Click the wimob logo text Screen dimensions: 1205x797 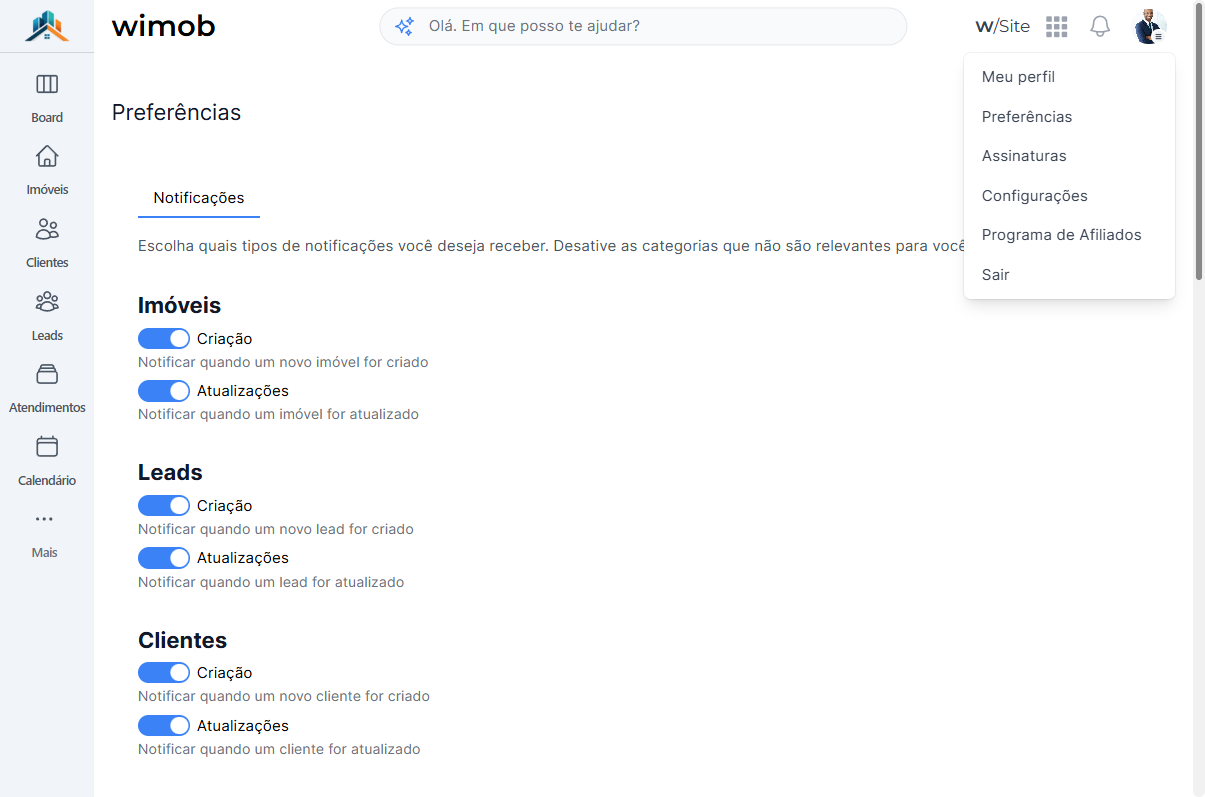point(163,26)
